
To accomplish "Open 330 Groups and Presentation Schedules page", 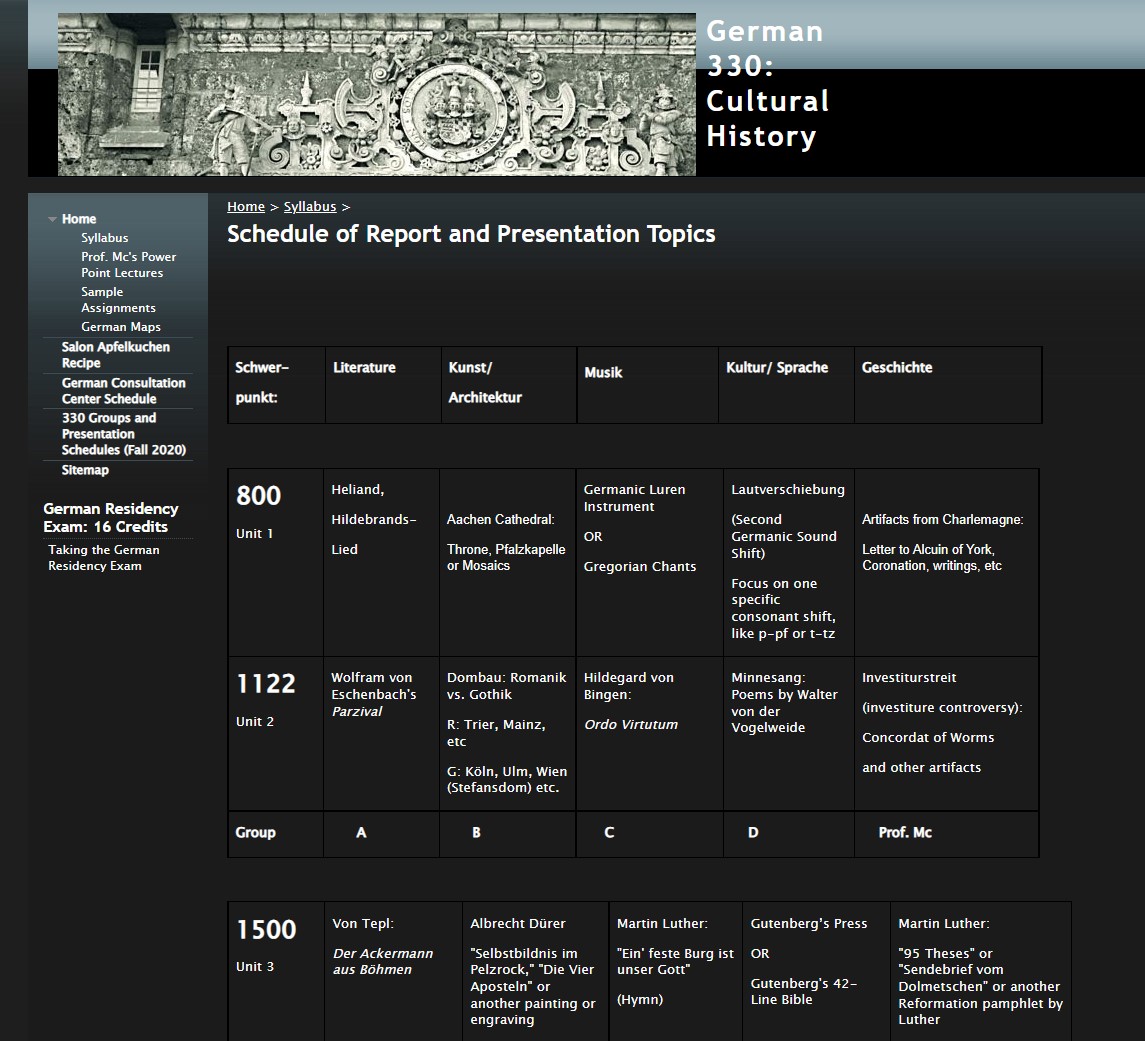I will click(123, 434).
